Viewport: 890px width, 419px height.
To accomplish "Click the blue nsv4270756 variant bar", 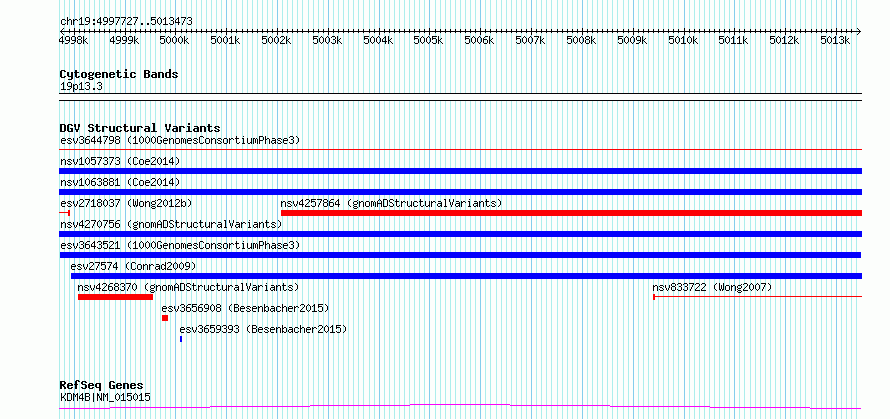I will click(x=460, y=234).
